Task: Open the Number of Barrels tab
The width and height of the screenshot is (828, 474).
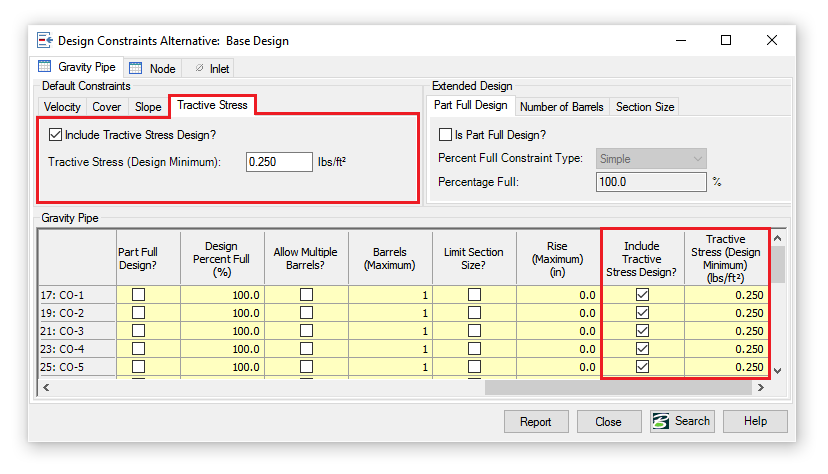Action: point(561,106)
